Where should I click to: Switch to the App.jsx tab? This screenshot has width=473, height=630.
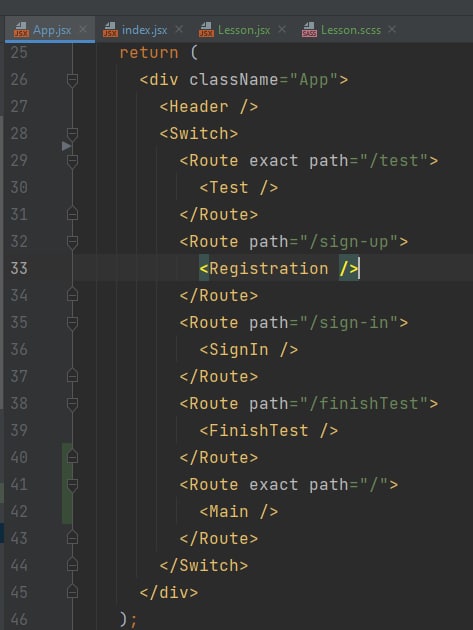(50, 29)
